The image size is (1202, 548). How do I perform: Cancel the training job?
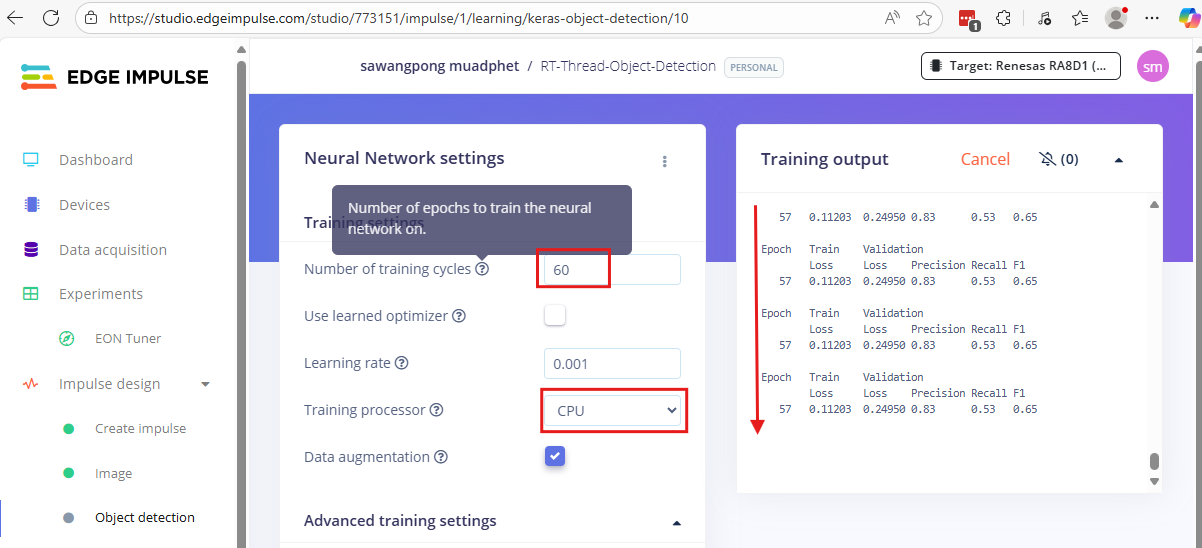point(984,160)
